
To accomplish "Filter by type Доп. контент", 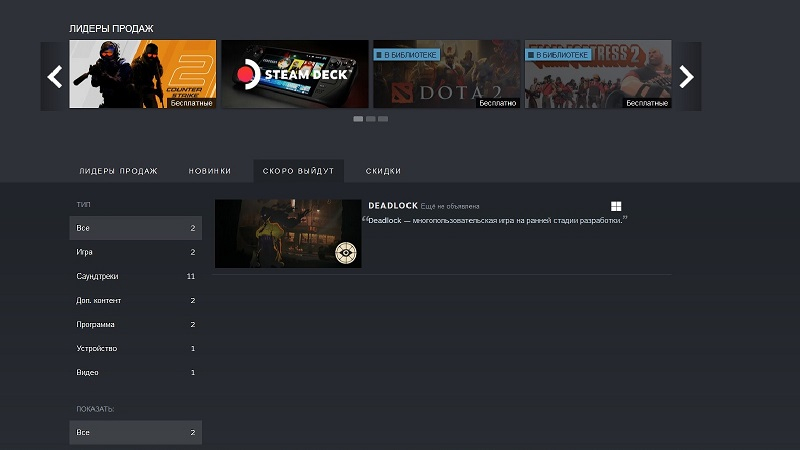I will [x=135, y=300].
